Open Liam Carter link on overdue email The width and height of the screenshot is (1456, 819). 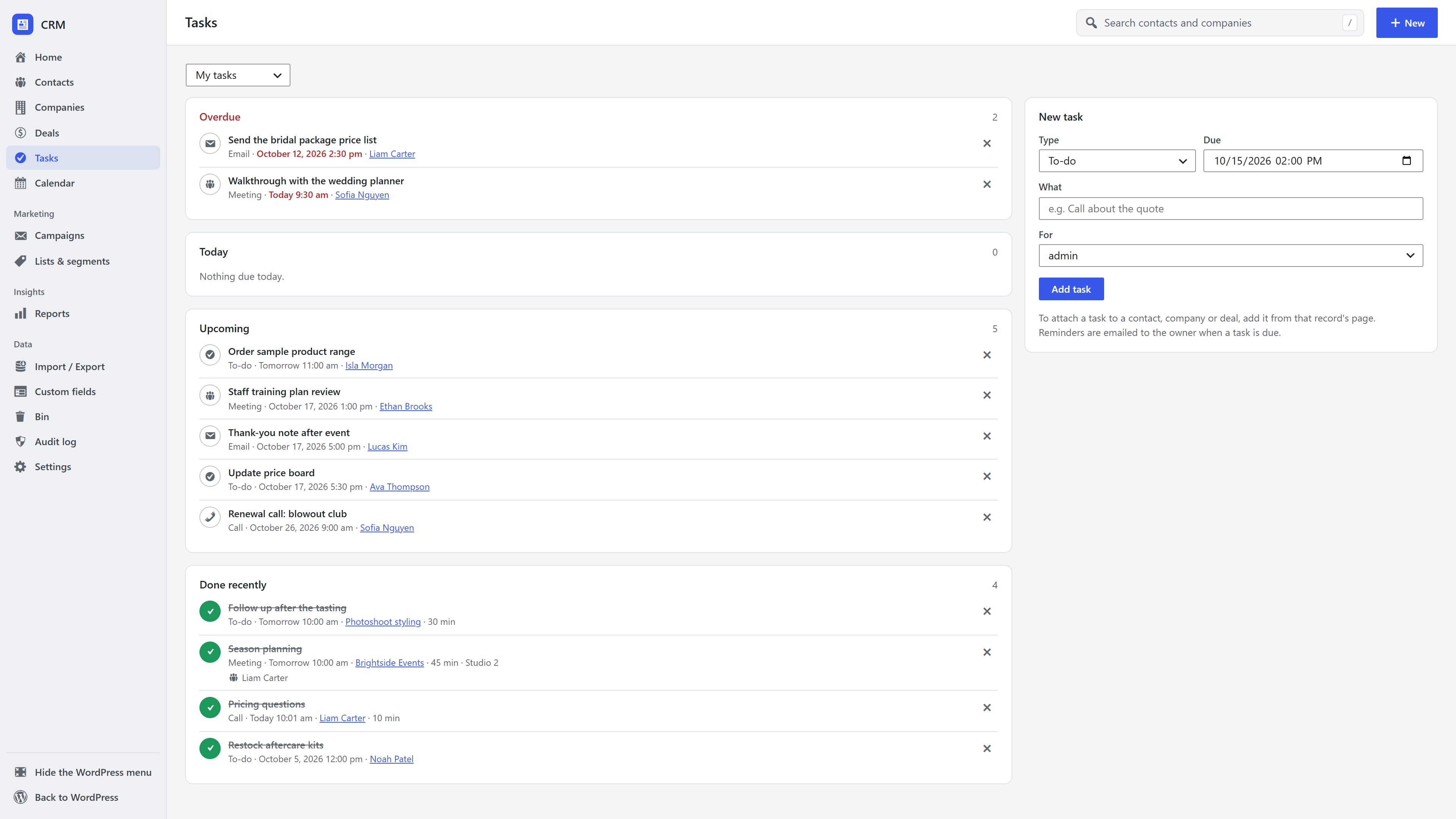click(x=392, y=154)
